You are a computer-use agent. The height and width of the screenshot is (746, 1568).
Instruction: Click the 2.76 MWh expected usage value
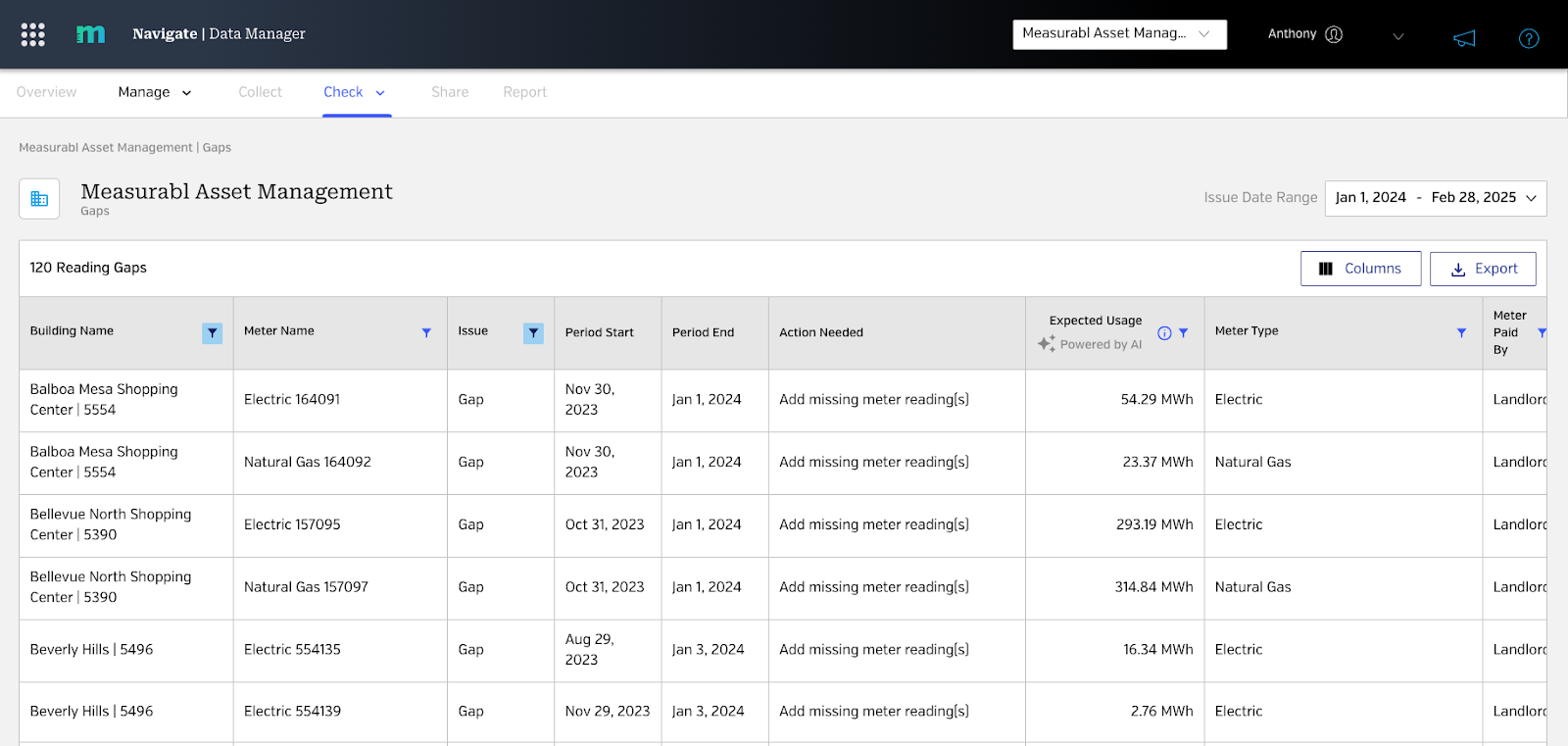pos(1161,712)
